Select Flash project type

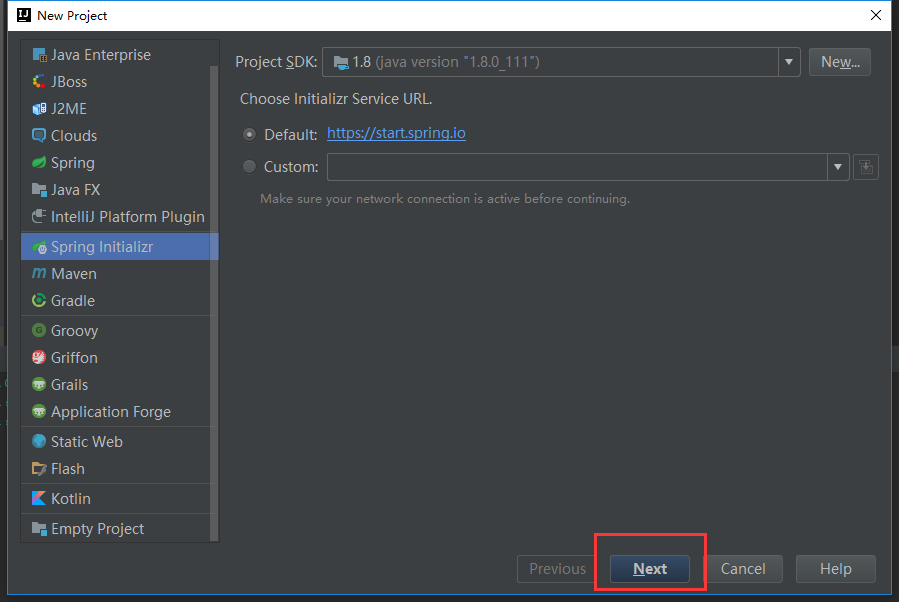coord(115,469)
